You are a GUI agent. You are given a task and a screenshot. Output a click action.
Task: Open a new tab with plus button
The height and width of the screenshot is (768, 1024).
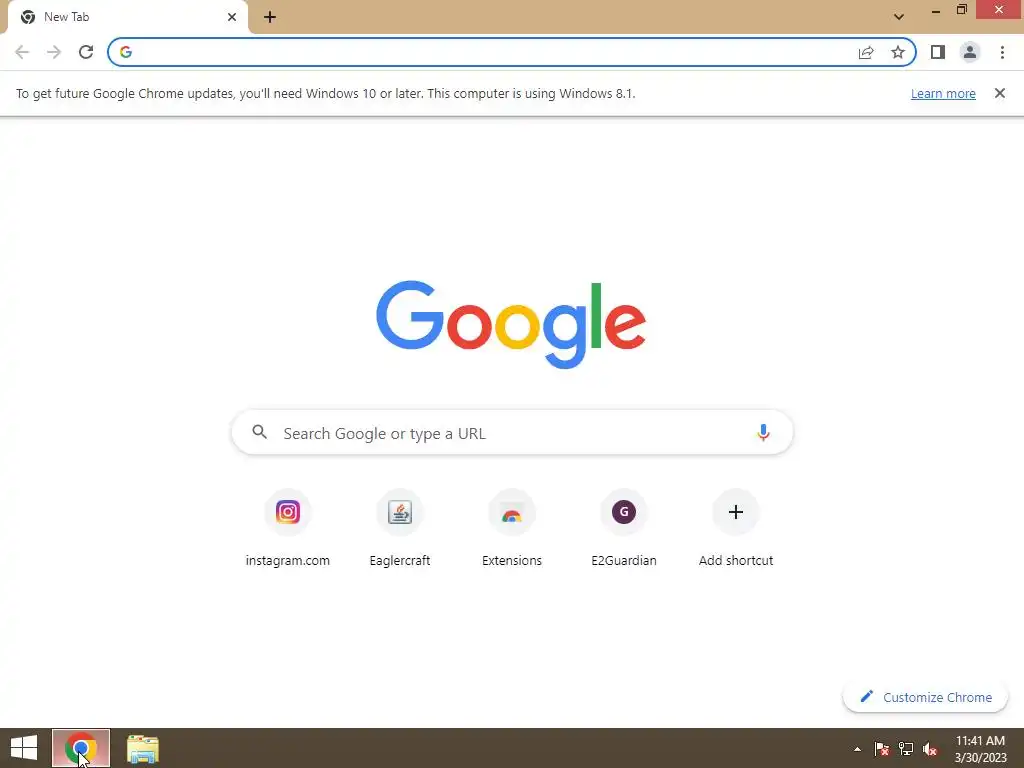(270, 17)
